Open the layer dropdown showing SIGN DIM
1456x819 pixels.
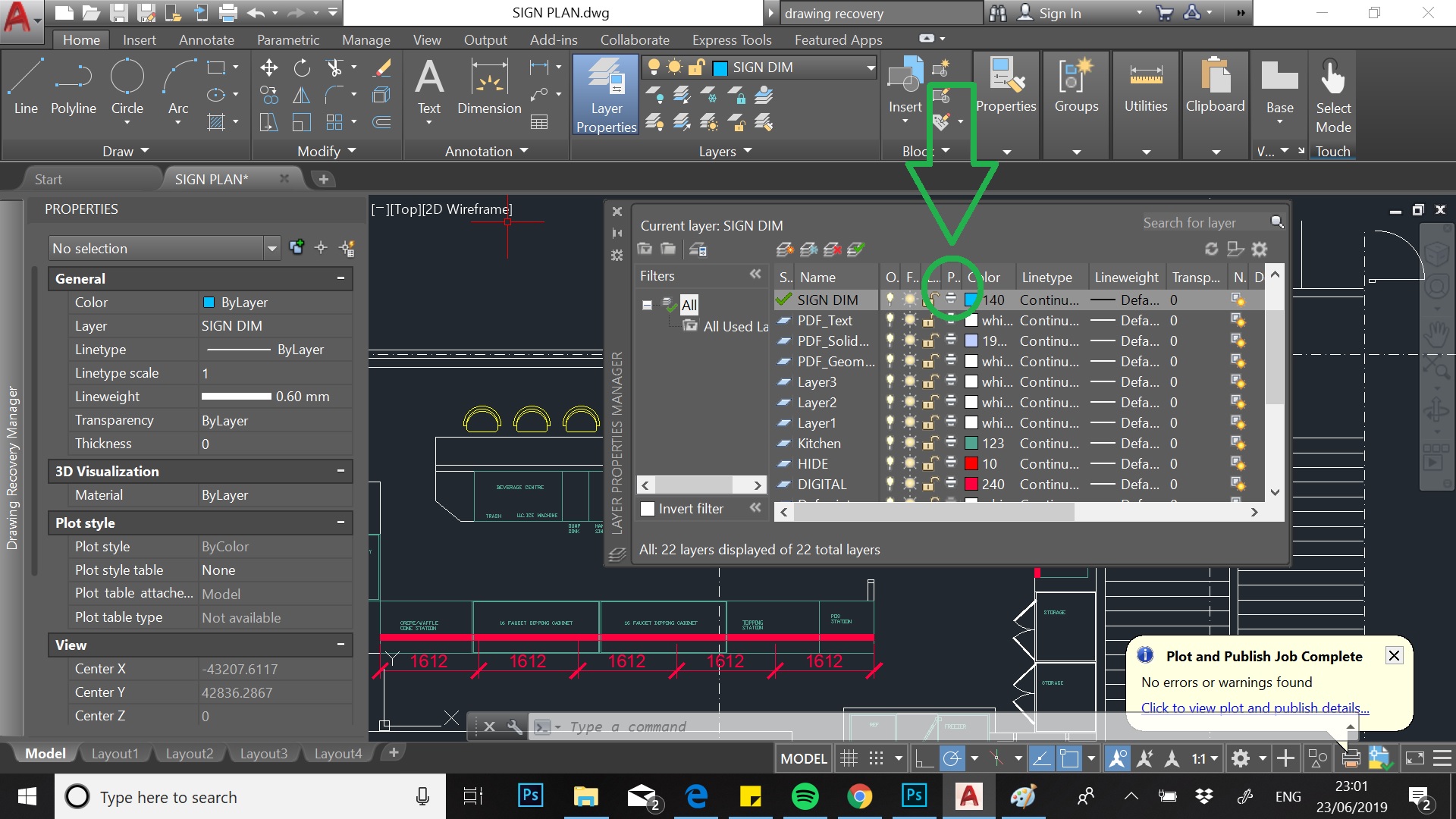(871, 67)
